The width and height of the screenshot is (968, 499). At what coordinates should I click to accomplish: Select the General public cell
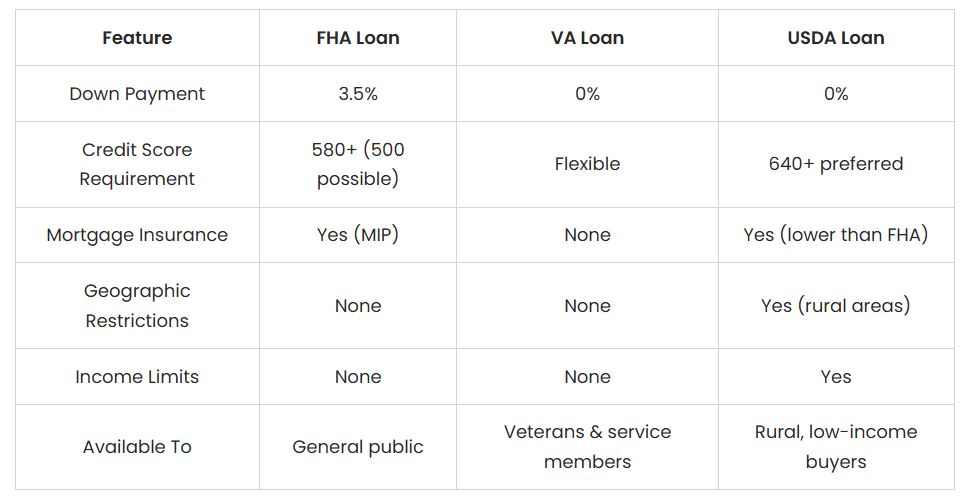pyautogui.click(x=358, y=447)
